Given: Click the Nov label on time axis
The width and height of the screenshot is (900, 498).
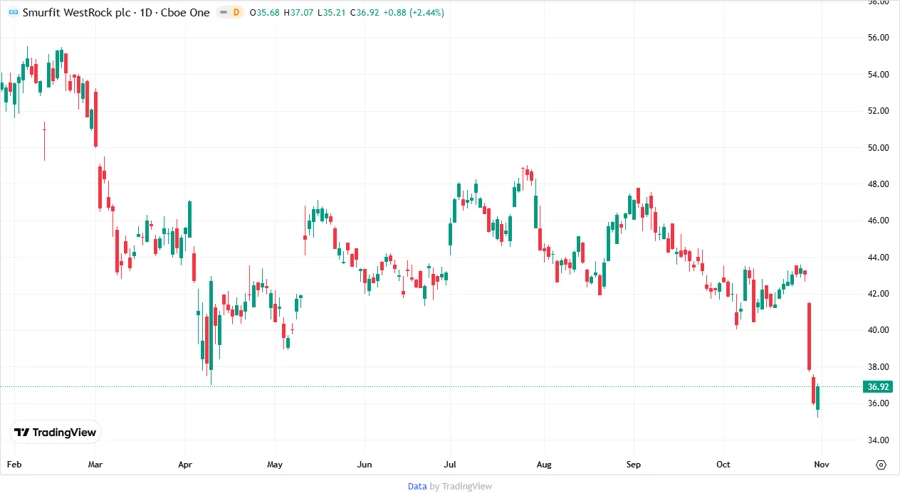Looking at the screenshot, I should coord(821,464).
